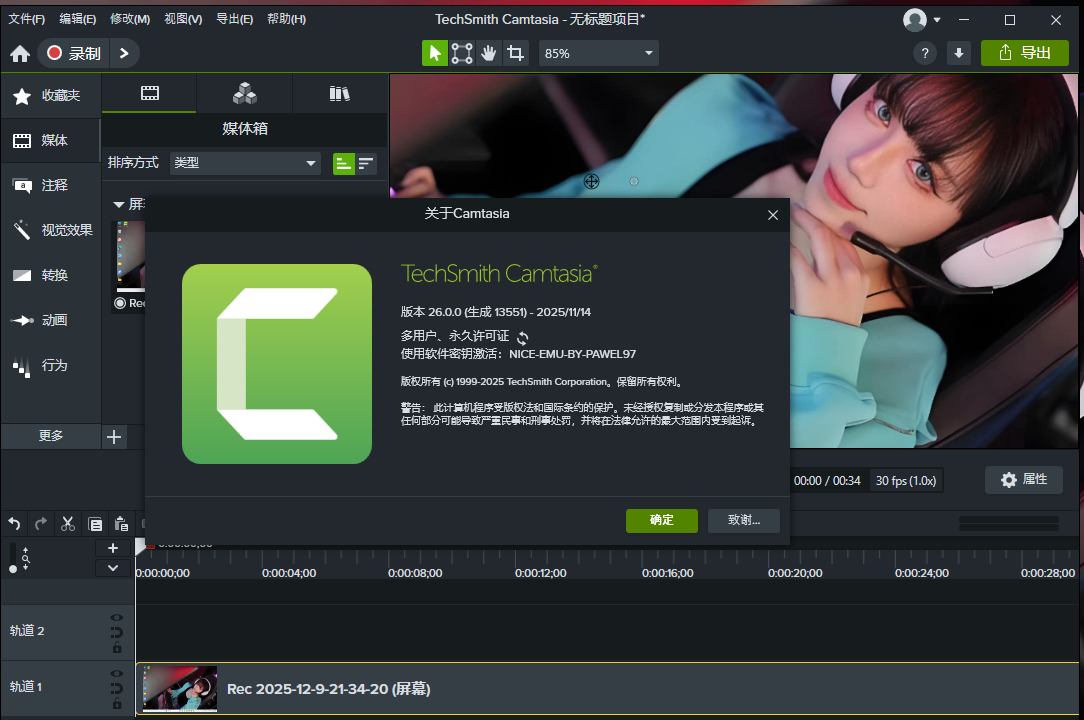
Task: Click the 致谢... button
Action: point(744,520)
